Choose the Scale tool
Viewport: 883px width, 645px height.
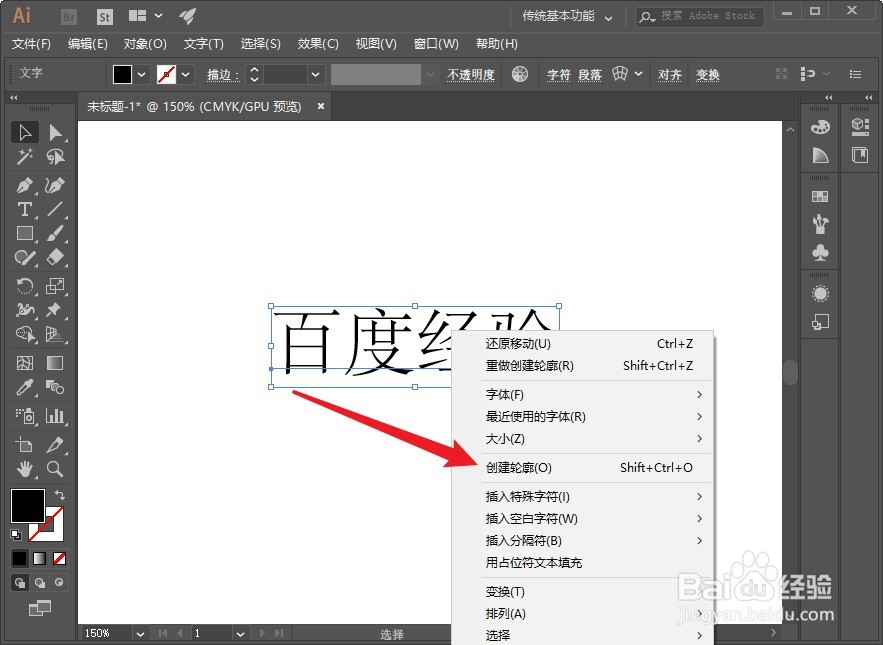pos(55,286)
